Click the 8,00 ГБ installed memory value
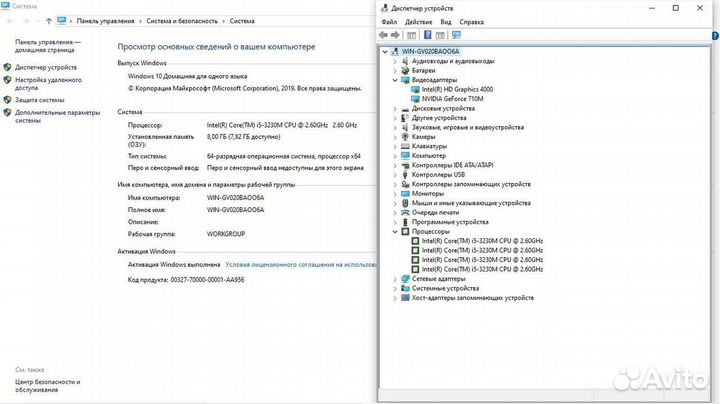This screenshot has height=404, width=720. pyautogui.click(x=243, y=137)
